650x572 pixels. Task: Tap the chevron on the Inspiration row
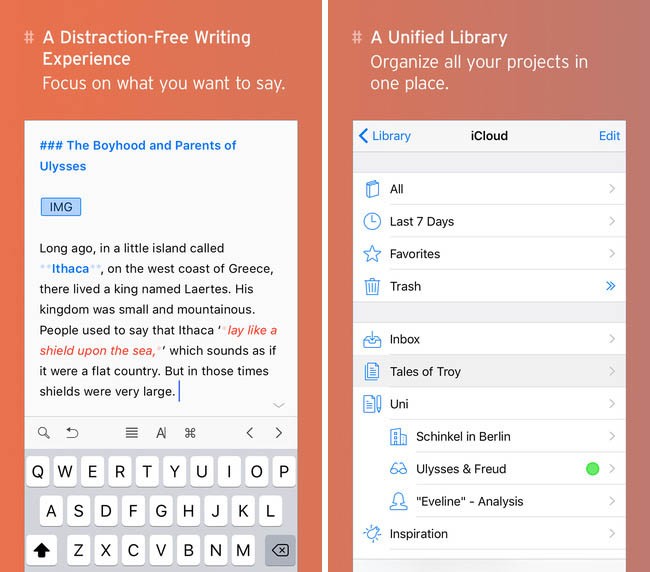point(612,533)
